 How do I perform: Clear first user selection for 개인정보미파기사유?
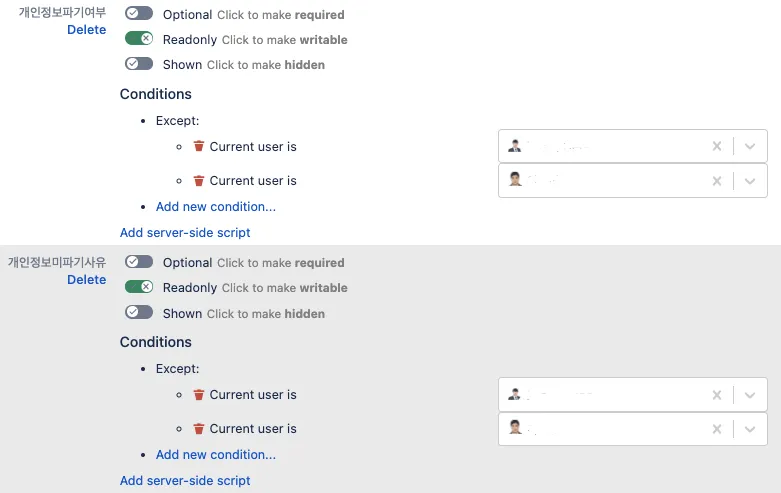pyautogui.click(x=716, y=394)
